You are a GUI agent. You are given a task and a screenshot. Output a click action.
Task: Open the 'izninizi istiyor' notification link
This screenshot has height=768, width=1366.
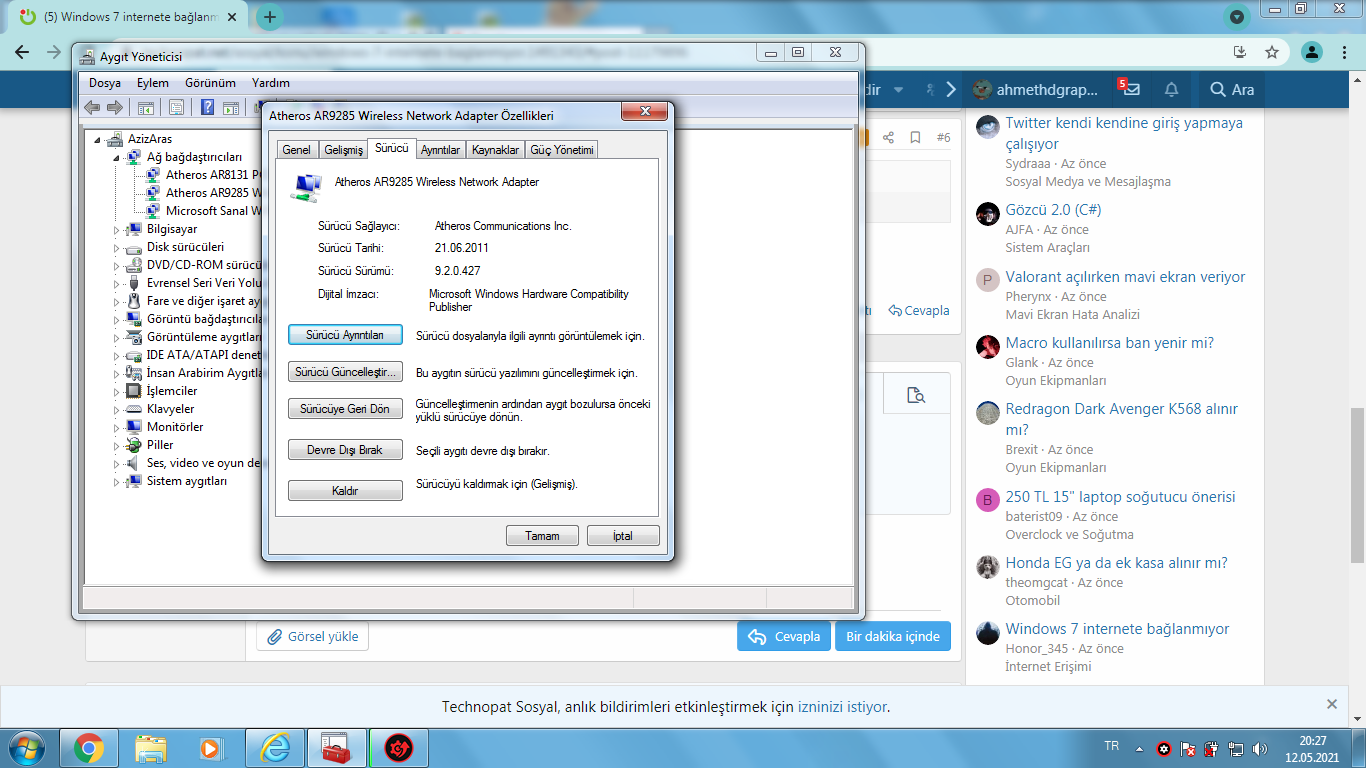842,707
